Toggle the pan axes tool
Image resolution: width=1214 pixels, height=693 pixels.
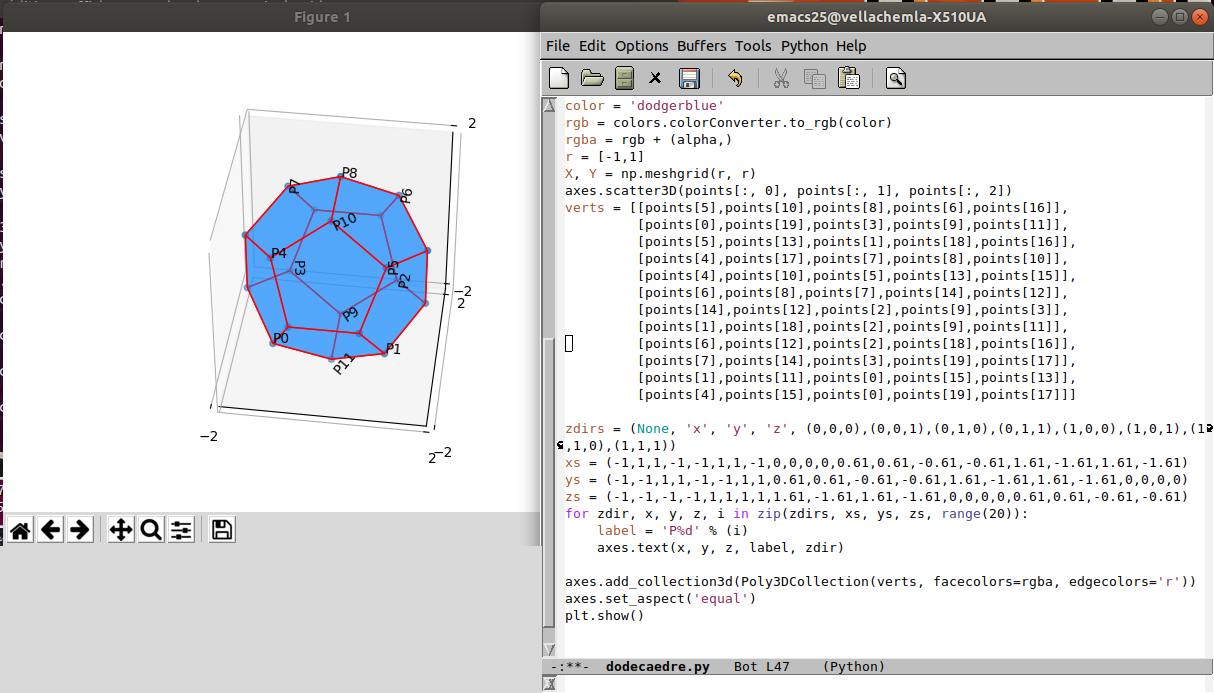[x=121, y=530]
